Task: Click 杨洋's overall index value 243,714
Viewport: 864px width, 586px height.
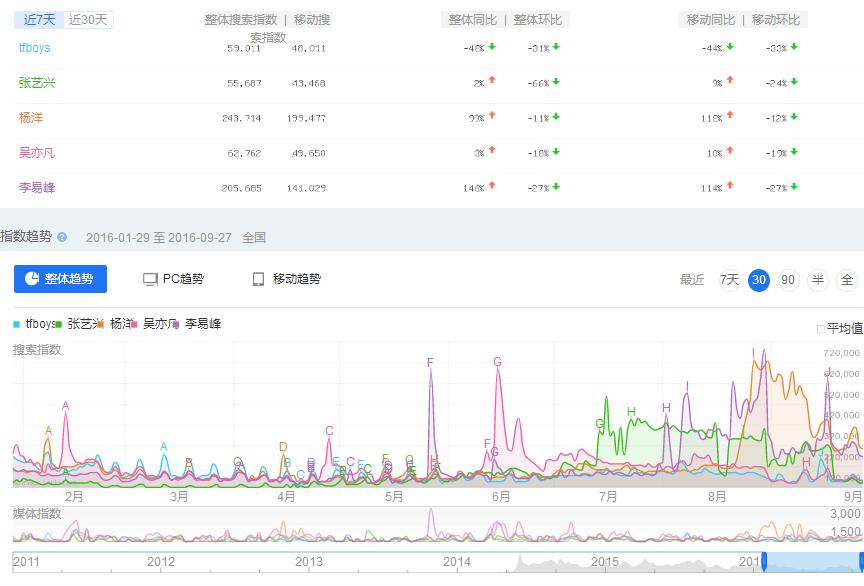Action: click(x=242, y=118)
